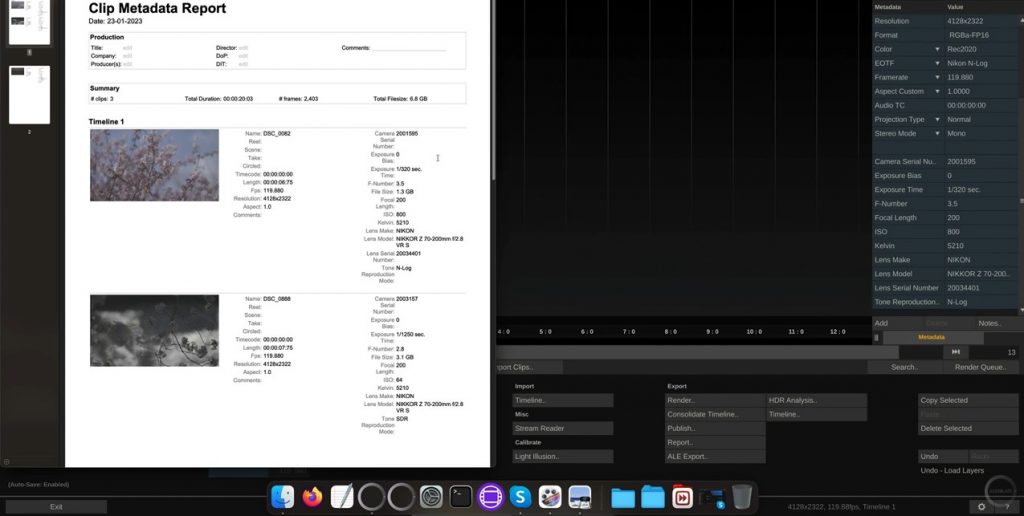Open the red fast-forward app in the dock
This screenshot has height=516, width=1024.
point(682,498)
